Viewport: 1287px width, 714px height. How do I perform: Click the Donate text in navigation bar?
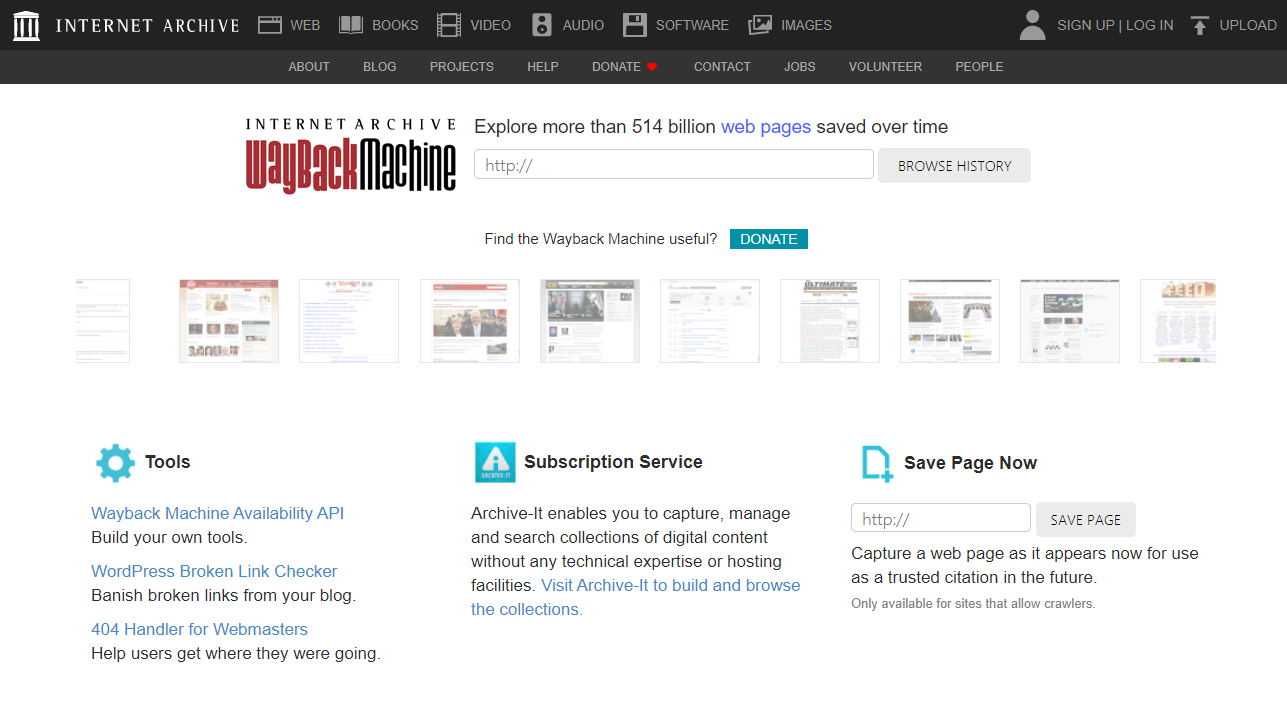[x=616, y=67]
